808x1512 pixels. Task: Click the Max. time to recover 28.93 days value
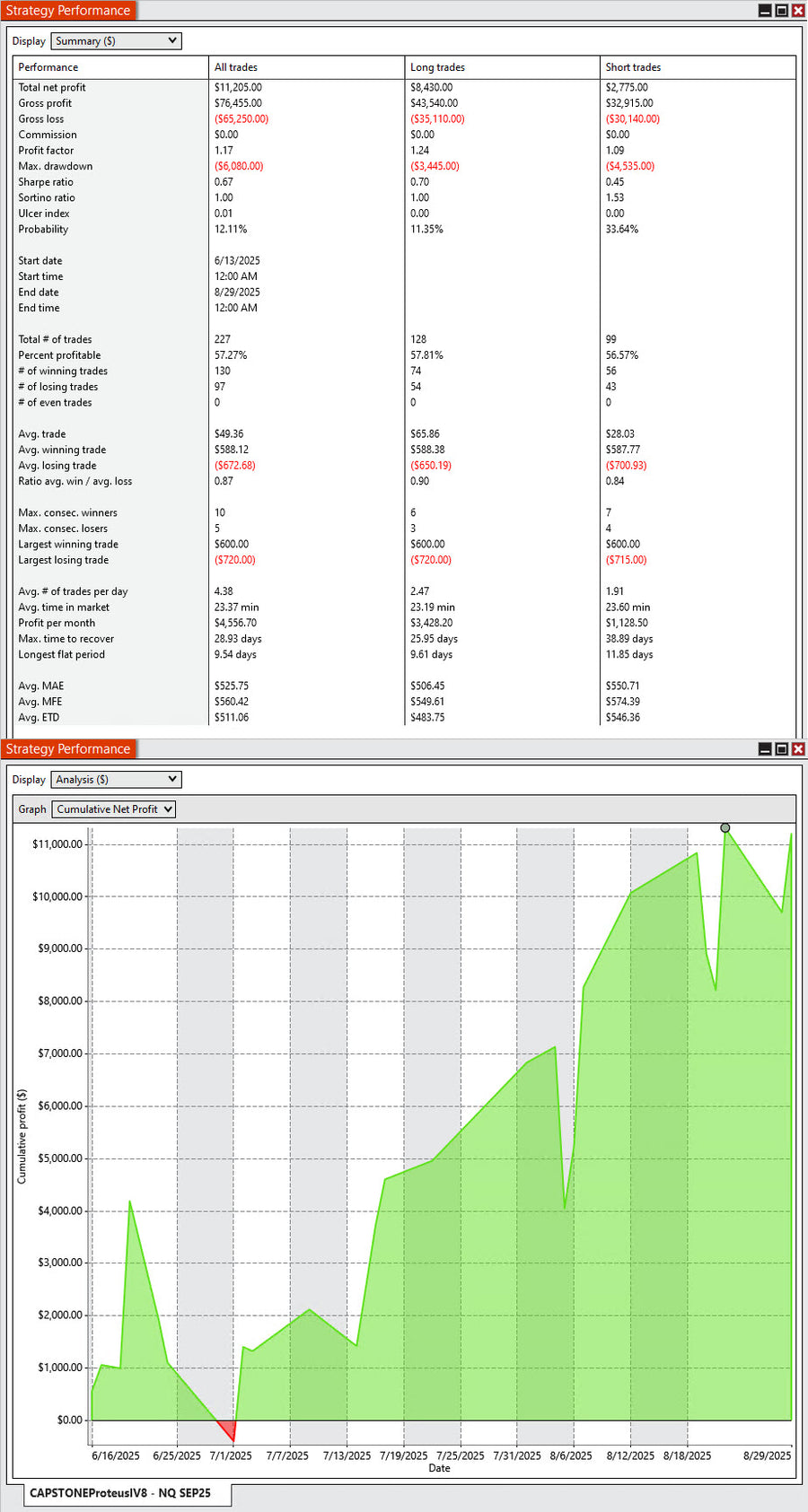pos(238,639)
